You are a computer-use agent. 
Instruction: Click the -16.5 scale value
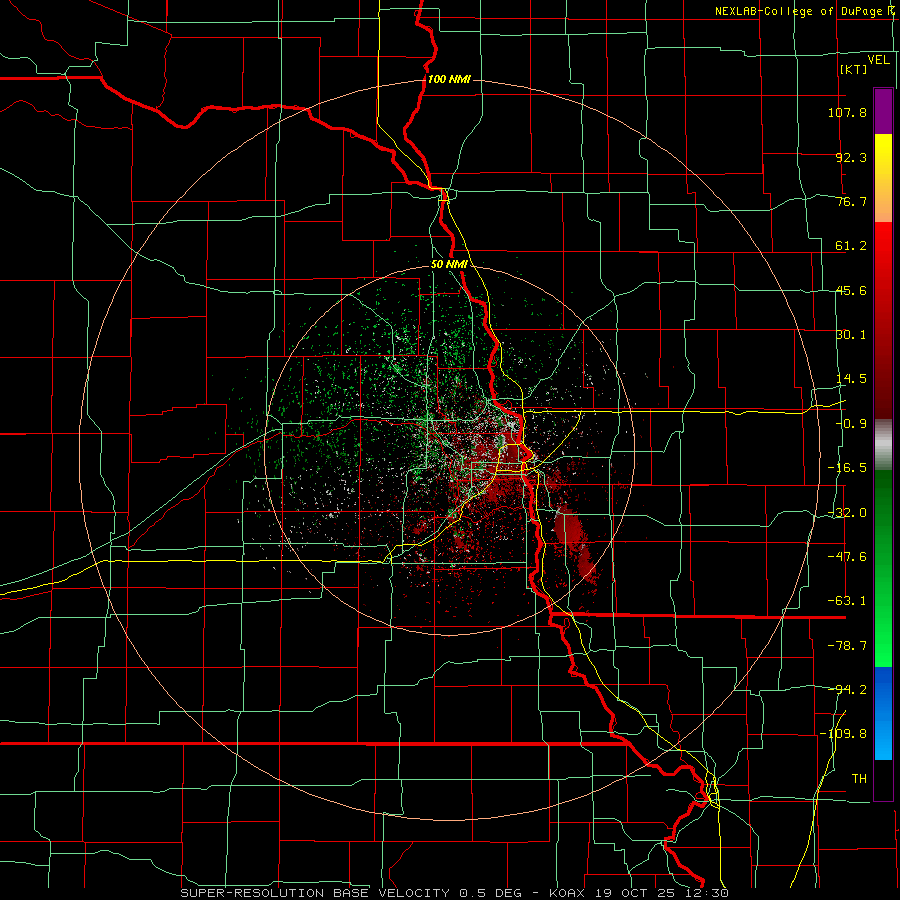pos(847,468)
